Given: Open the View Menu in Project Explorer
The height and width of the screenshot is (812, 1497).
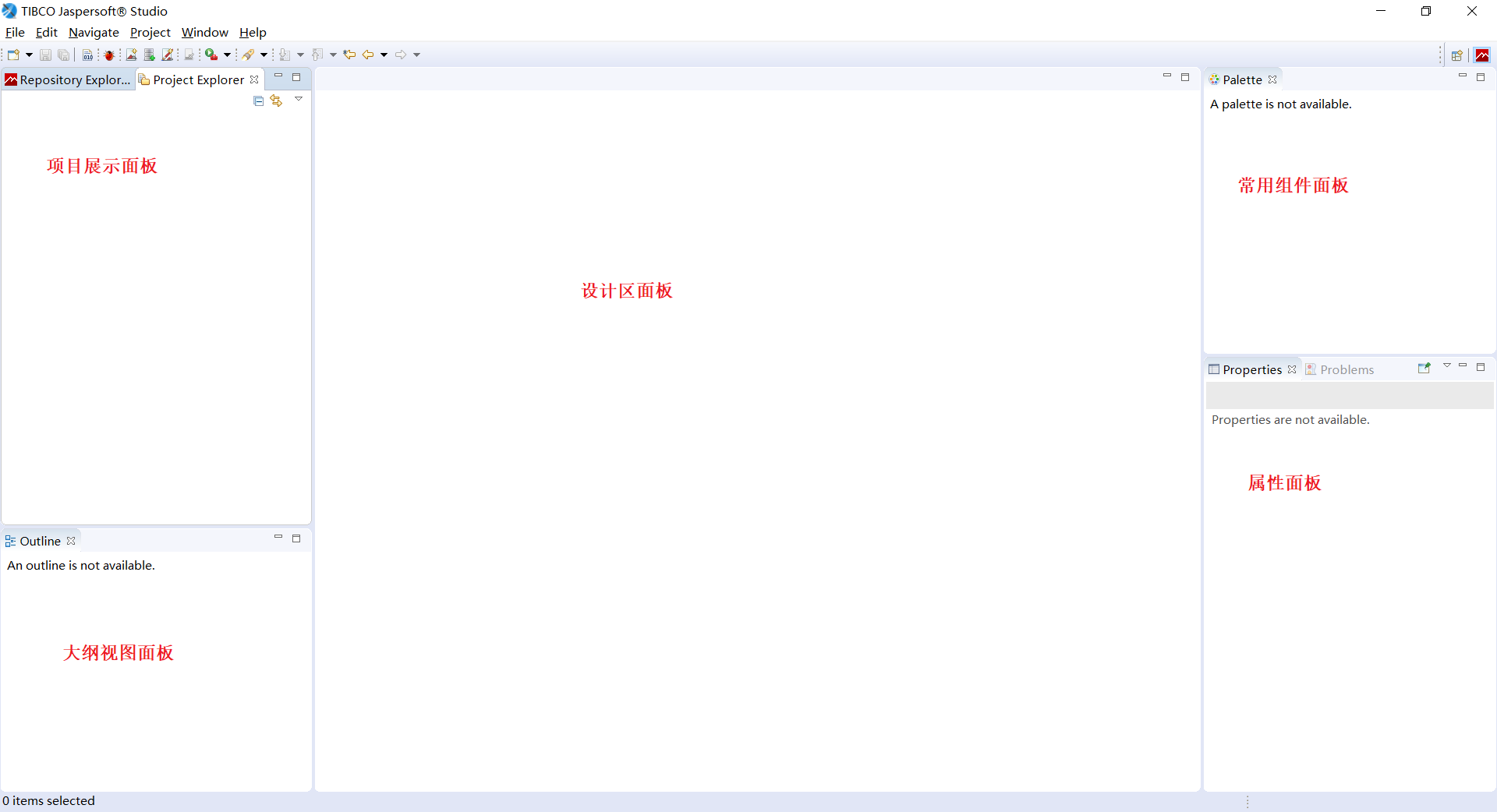Looking at the screenshot, I should 299,100.
